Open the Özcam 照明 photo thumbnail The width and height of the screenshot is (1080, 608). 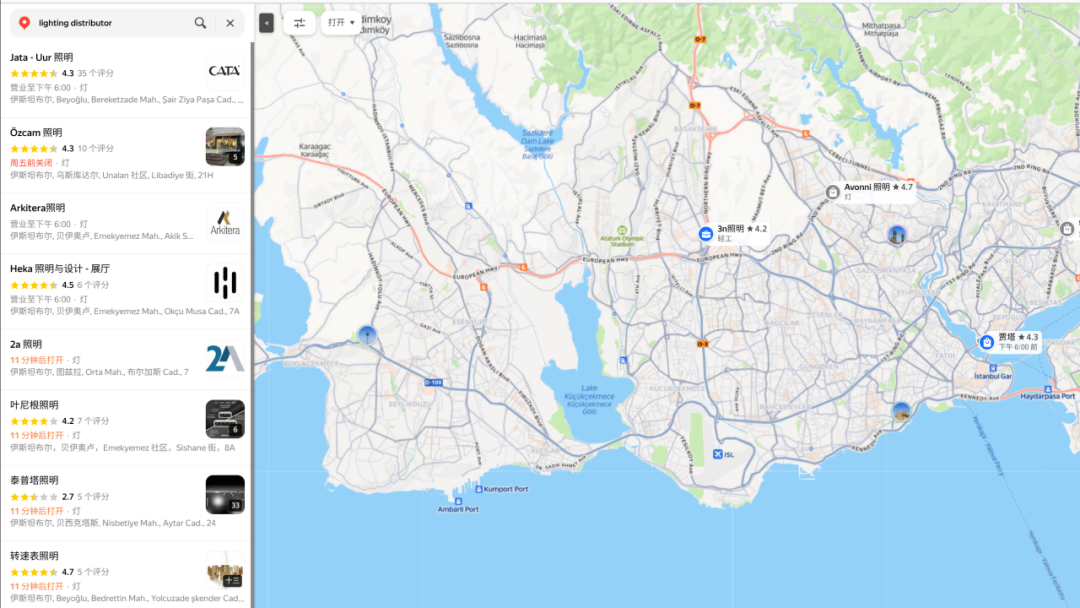(225, 146)
